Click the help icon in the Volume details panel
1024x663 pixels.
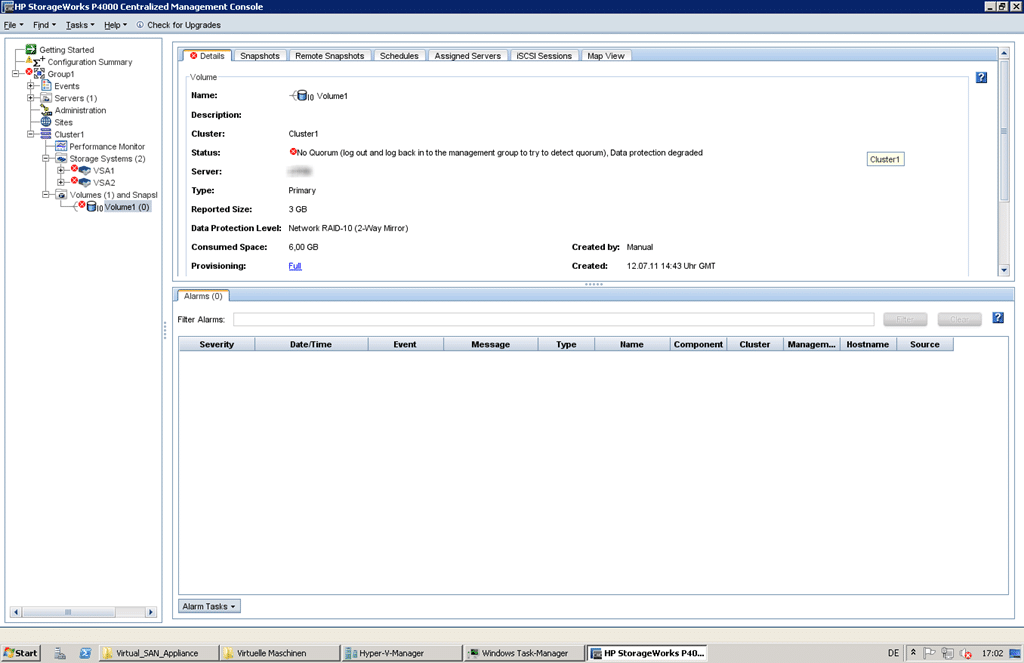click(982, 77)
